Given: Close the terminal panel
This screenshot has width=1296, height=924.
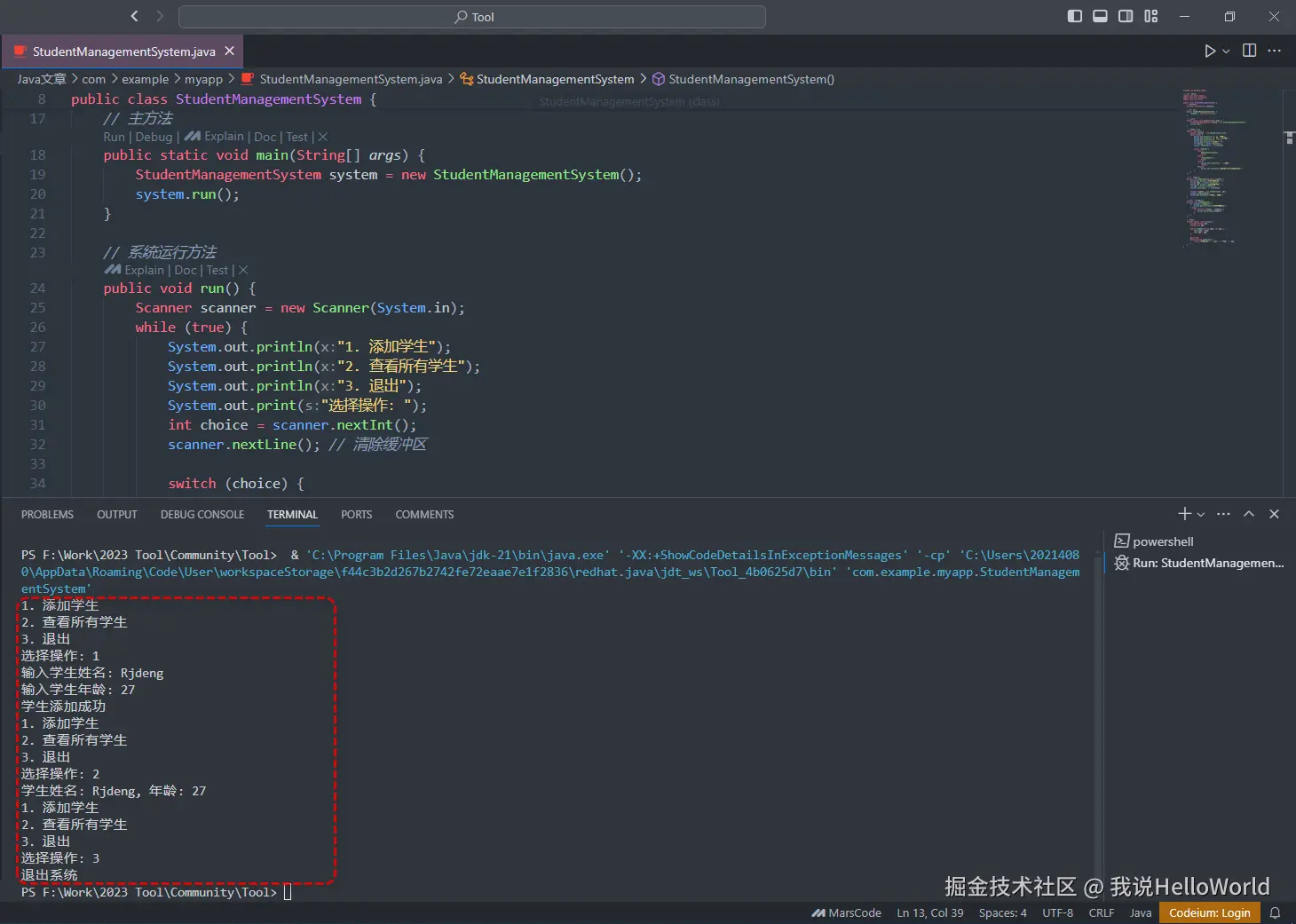Looking at the screenshot, I should click(1274, 514).
